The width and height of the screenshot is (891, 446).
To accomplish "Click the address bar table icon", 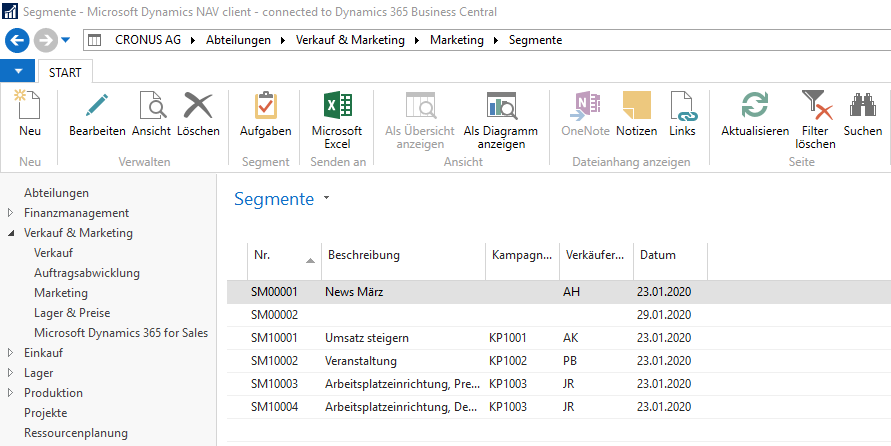I will click(95, 40).
